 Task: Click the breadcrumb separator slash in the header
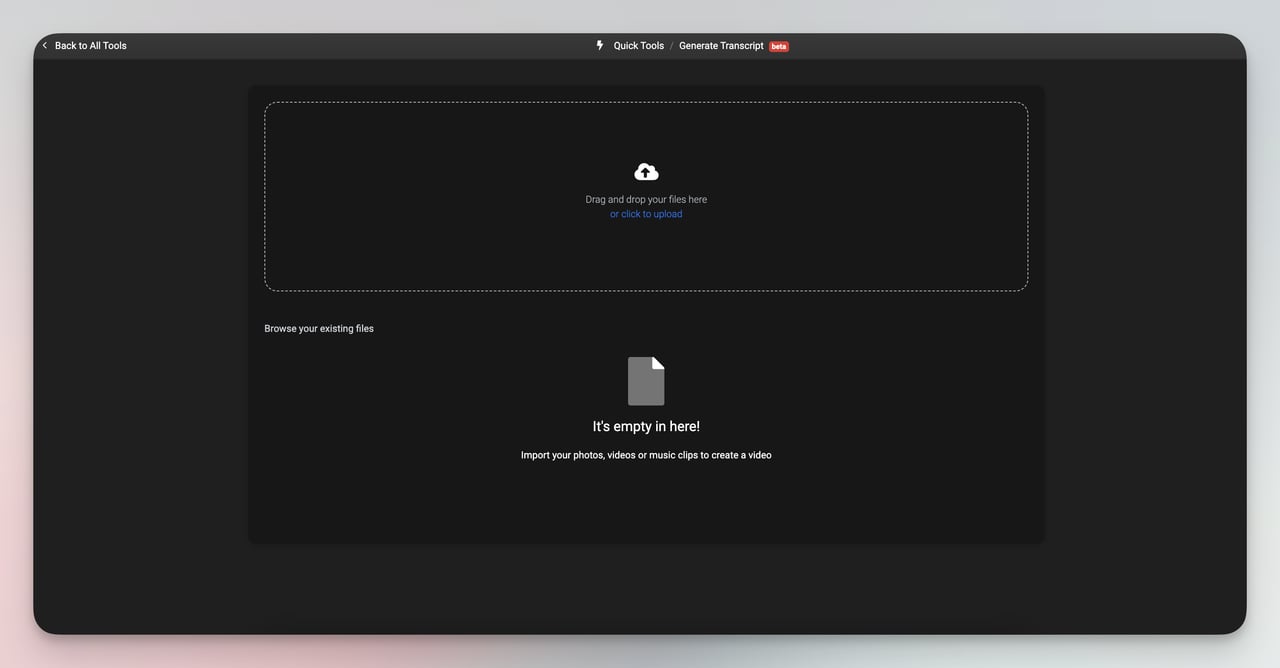point(671,45)
